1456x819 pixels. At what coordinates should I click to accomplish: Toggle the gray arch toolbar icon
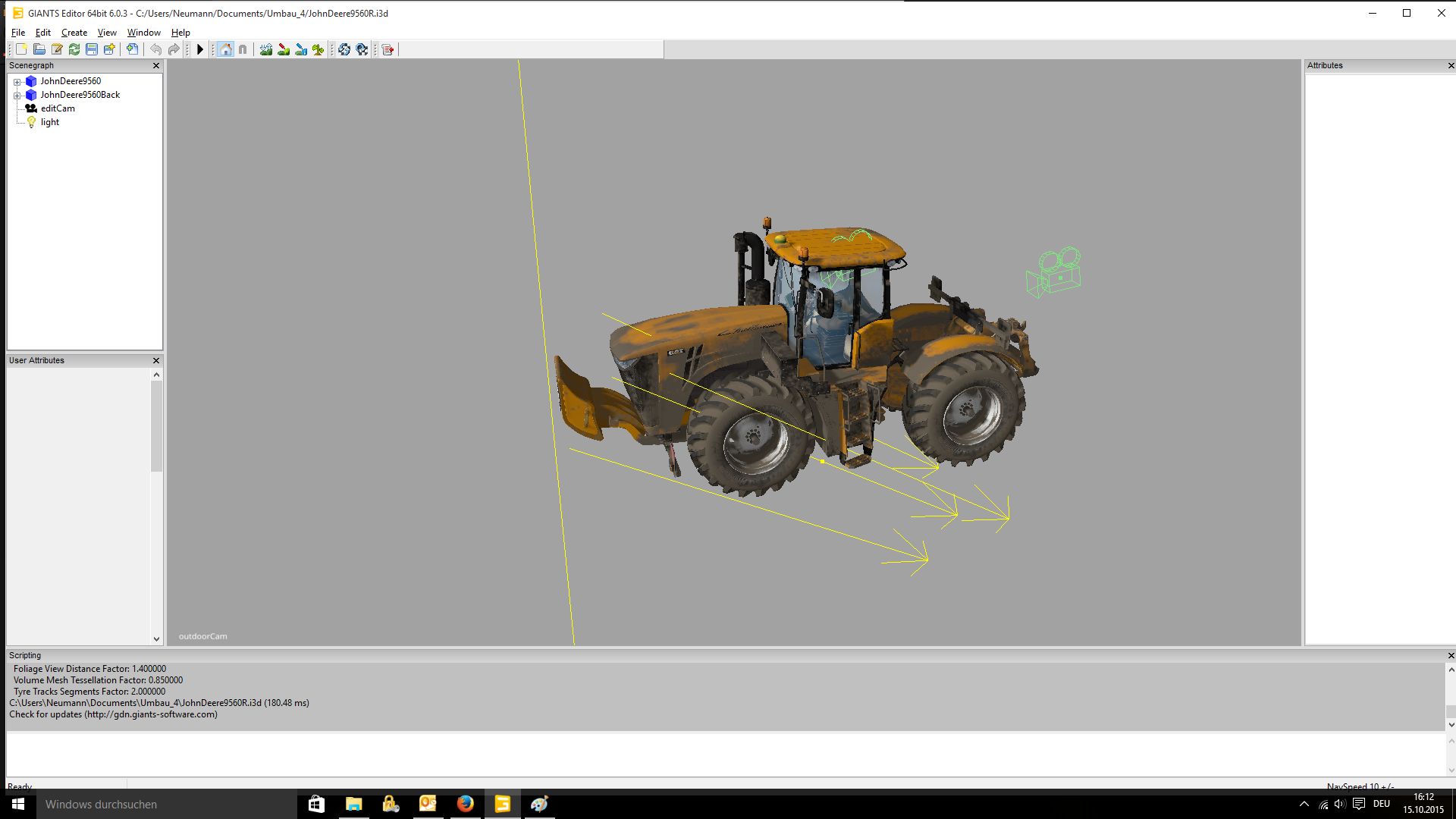point(243,49)
